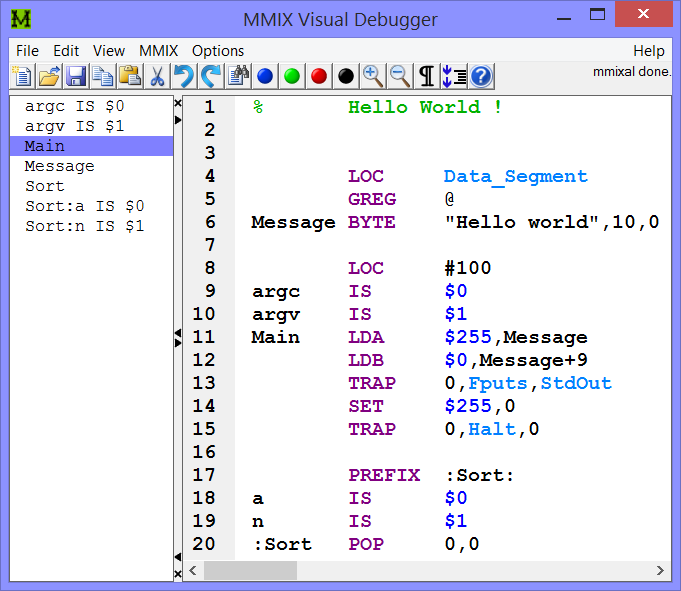Click StdOut on line 13
This screenshot has width=681, height=591.
click(576, 383)
